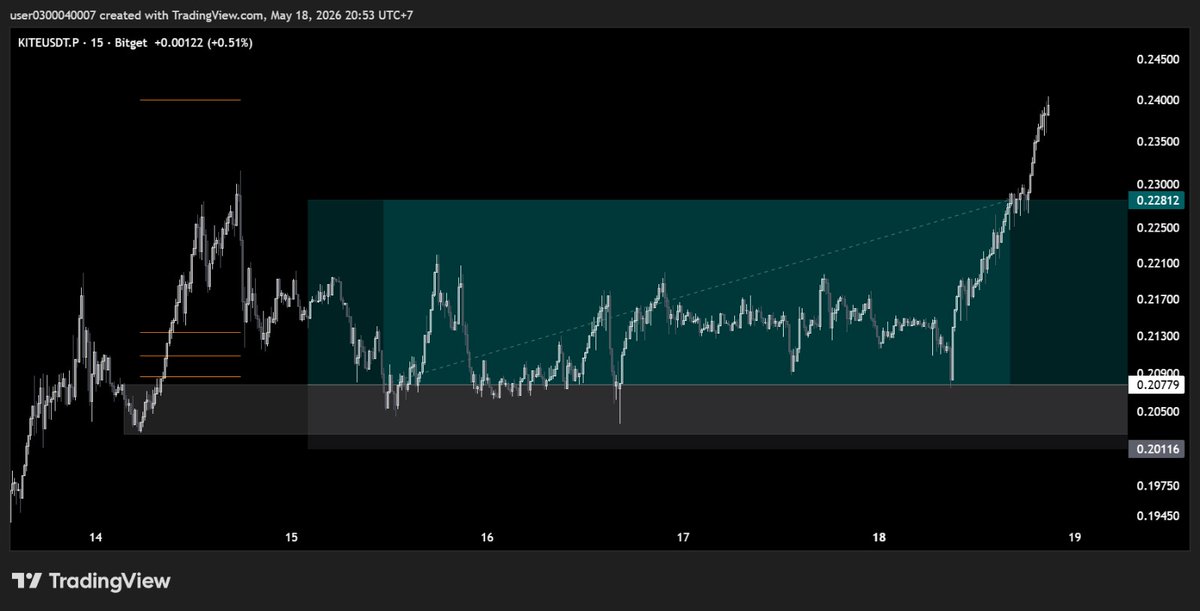This screenshot has width=1200, height=611.
Task: Click date 16 on the time axis
Action: (x=488, y=537)
